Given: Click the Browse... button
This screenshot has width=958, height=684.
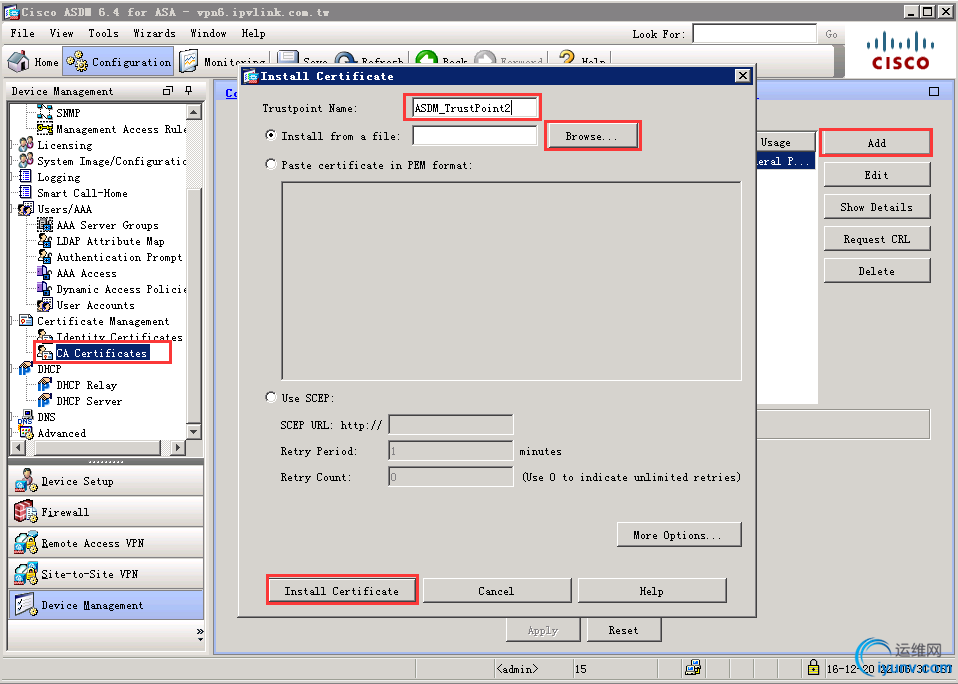Looking at the screenshot, I should 591,136.
